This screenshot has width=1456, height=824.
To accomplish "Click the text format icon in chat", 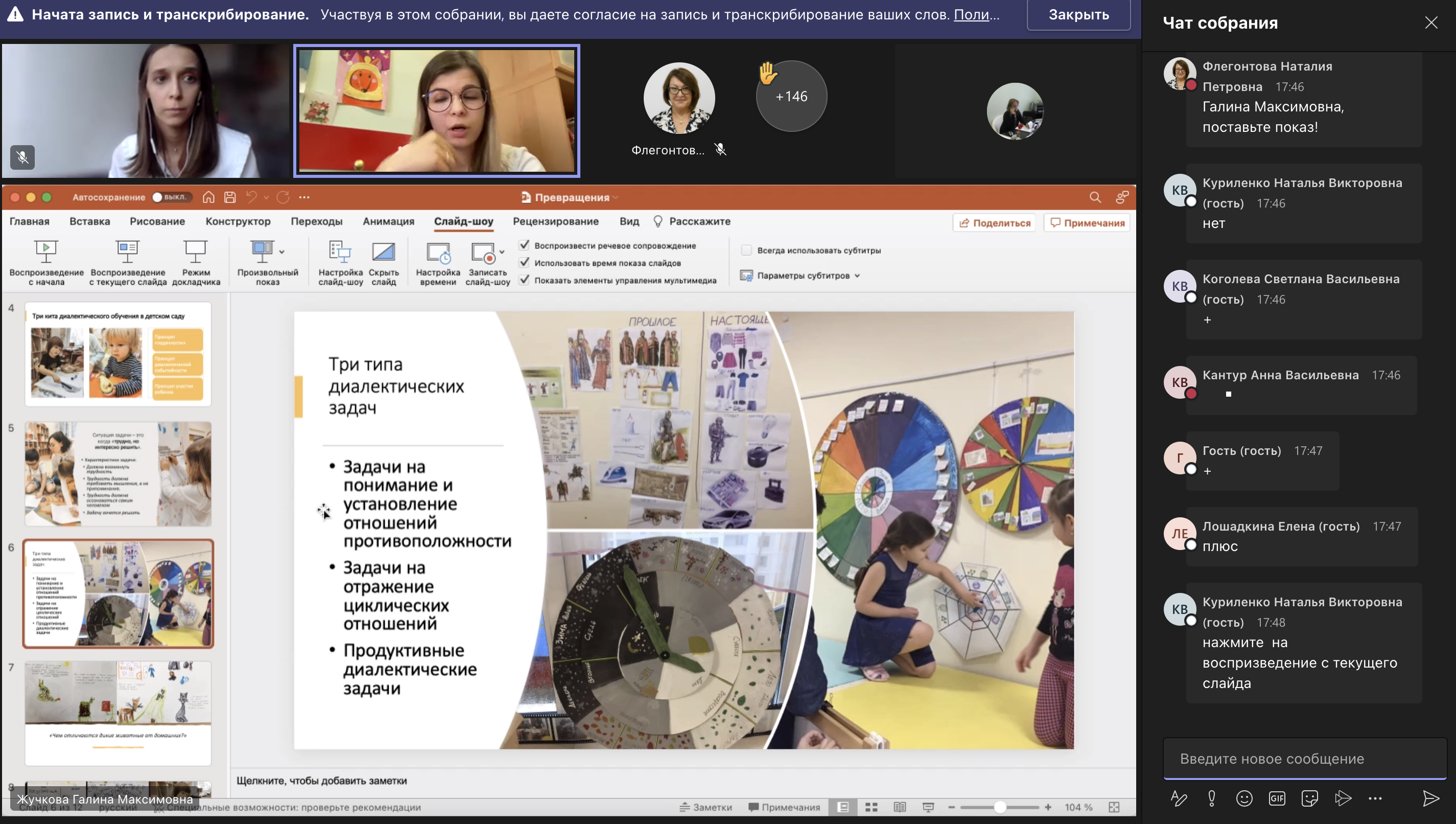I will [x=1179, y=798].
